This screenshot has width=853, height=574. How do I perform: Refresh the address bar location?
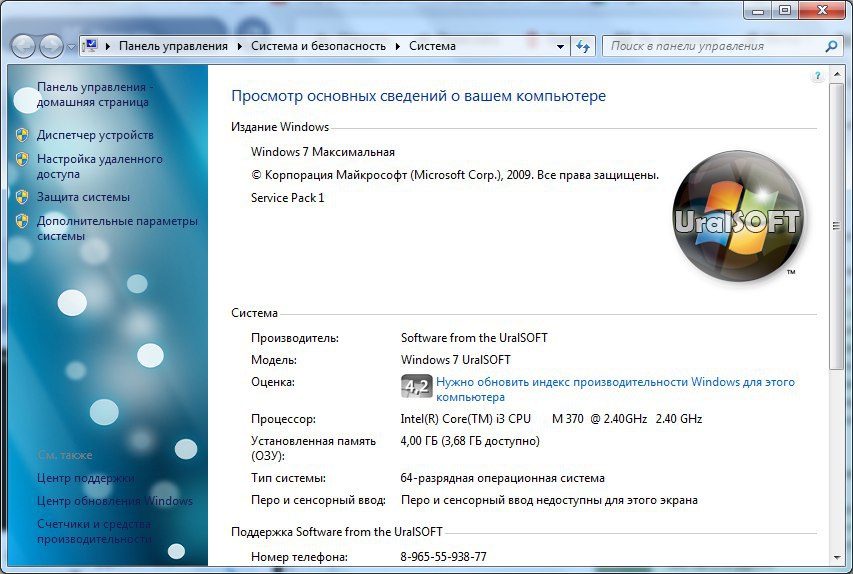tap(583, 46)
